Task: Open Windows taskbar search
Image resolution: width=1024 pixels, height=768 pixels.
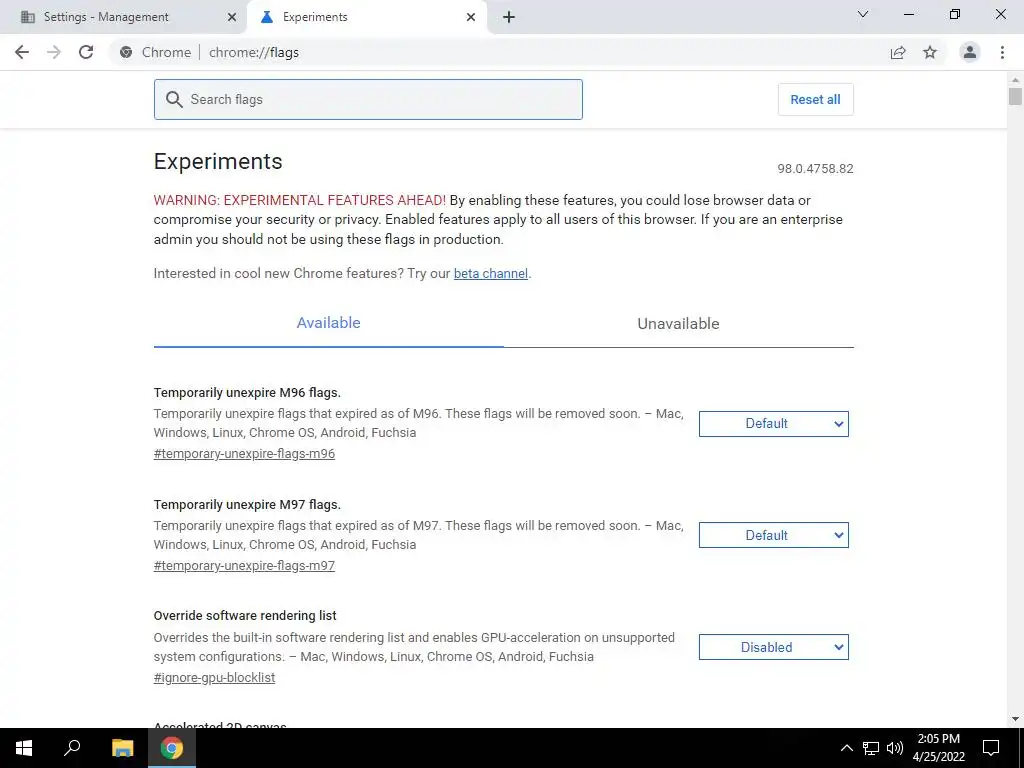Action: click(72, 748)
